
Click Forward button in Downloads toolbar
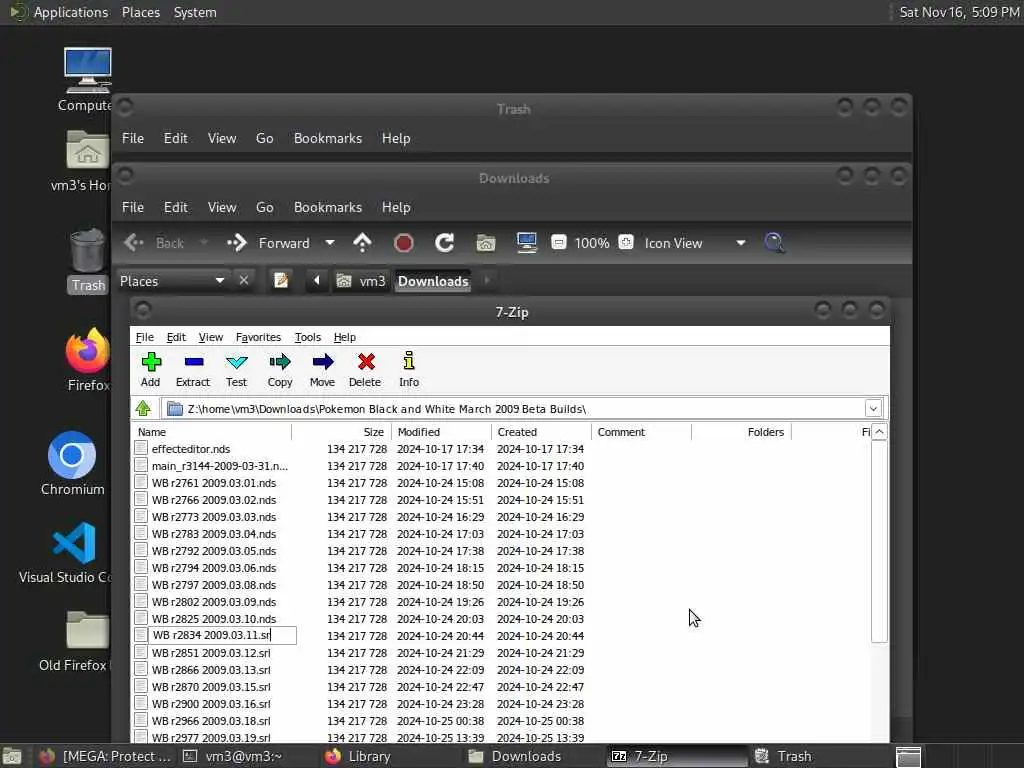(x=269, y=243)
